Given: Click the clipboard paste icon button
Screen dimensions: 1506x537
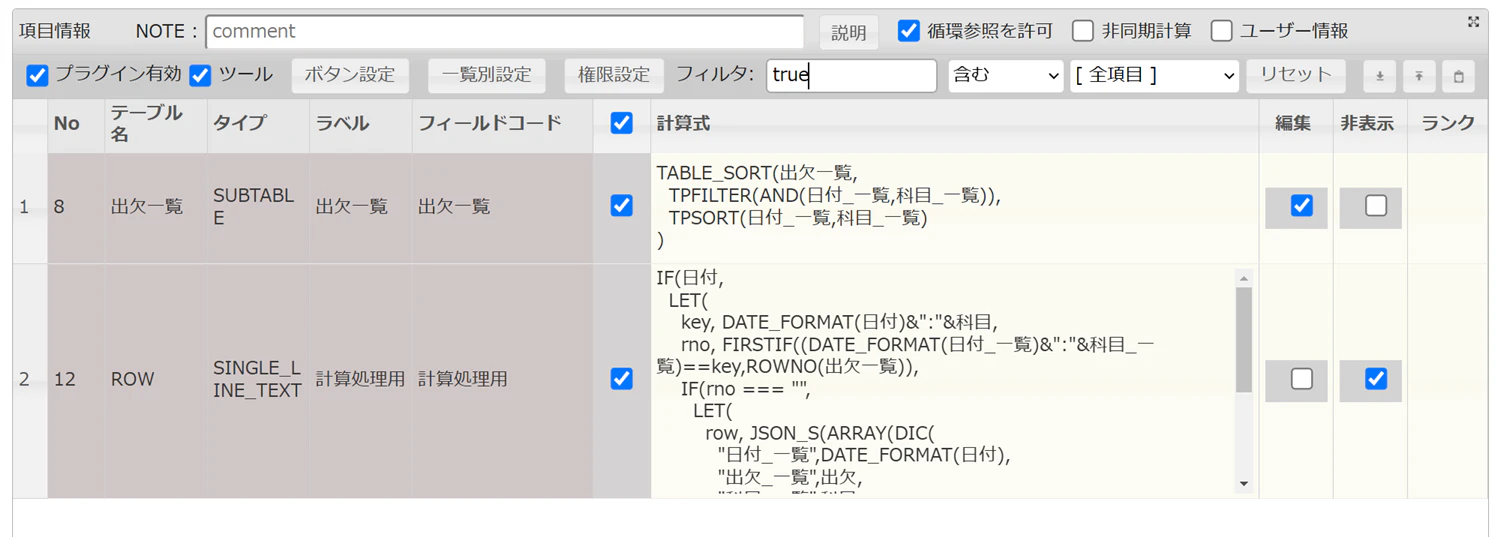Looking at the screenshot, I should [x=1458, y=76].
